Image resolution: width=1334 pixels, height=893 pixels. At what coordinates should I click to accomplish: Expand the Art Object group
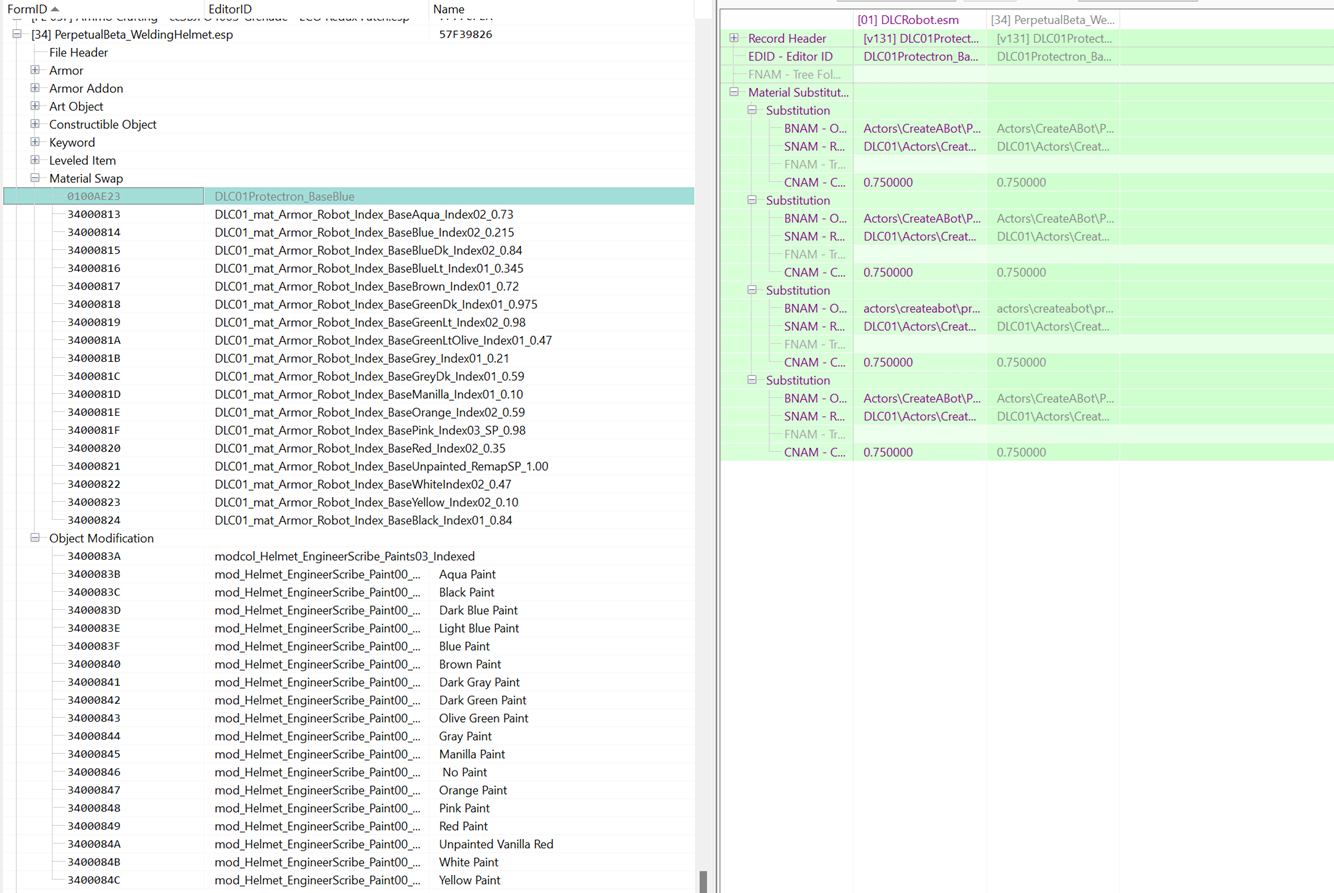coord(35,106)
